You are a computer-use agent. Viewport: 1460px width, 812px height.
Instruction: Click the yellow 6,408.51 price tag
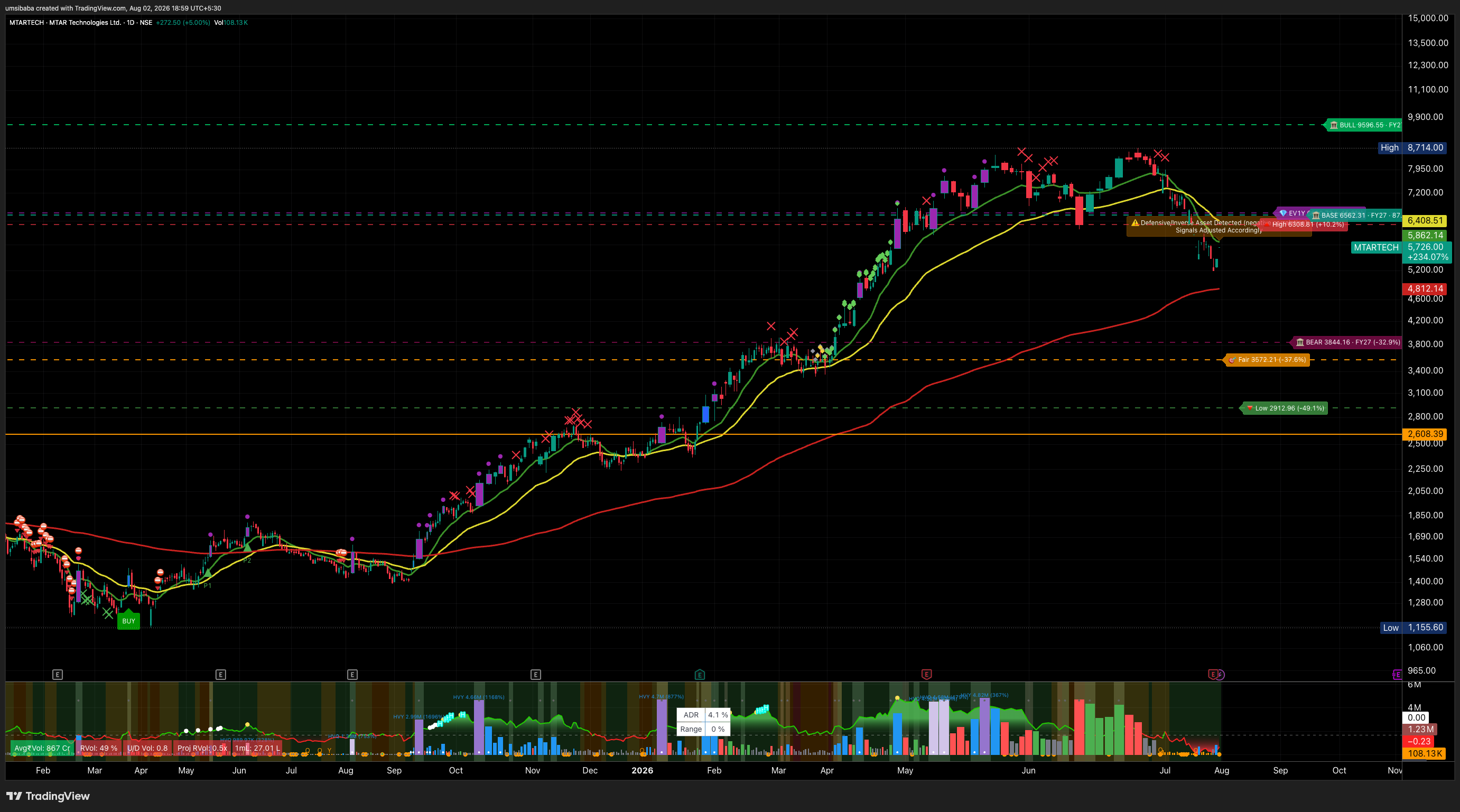1425,220
